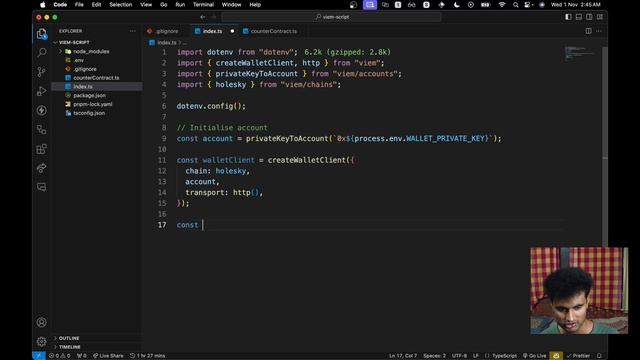Click the remote window indicator in status bar

pos(38,356)
